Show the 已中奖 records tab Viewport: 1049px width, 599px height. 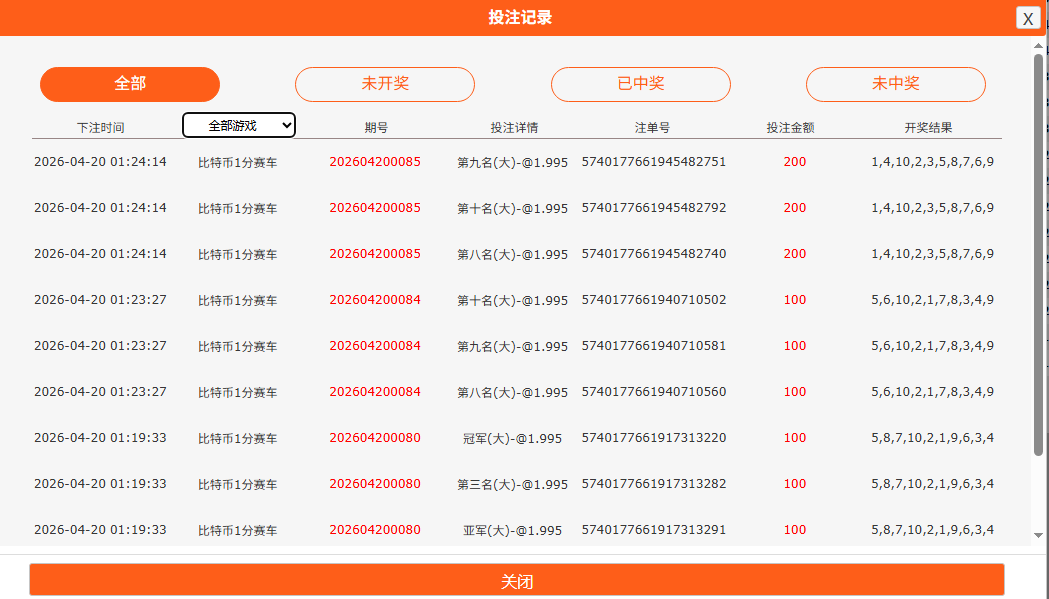[x=641, y=84]
